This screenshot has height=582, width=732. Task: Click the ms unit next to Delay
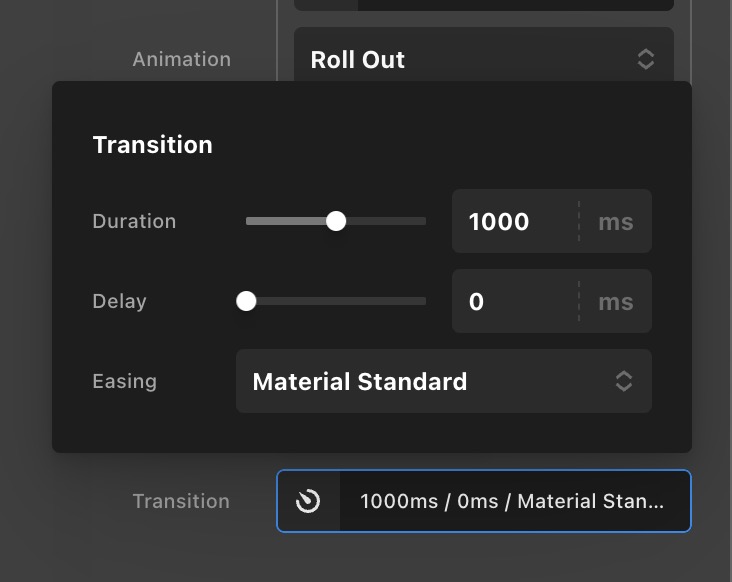click(615, 301)
